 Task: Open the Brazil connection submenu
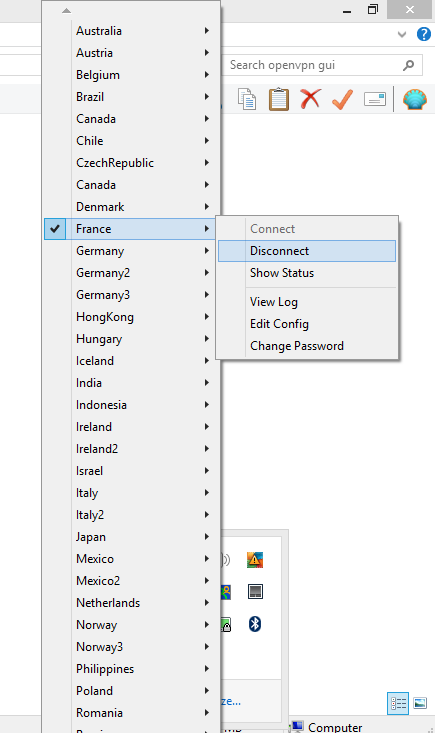[x=130, y=97]
